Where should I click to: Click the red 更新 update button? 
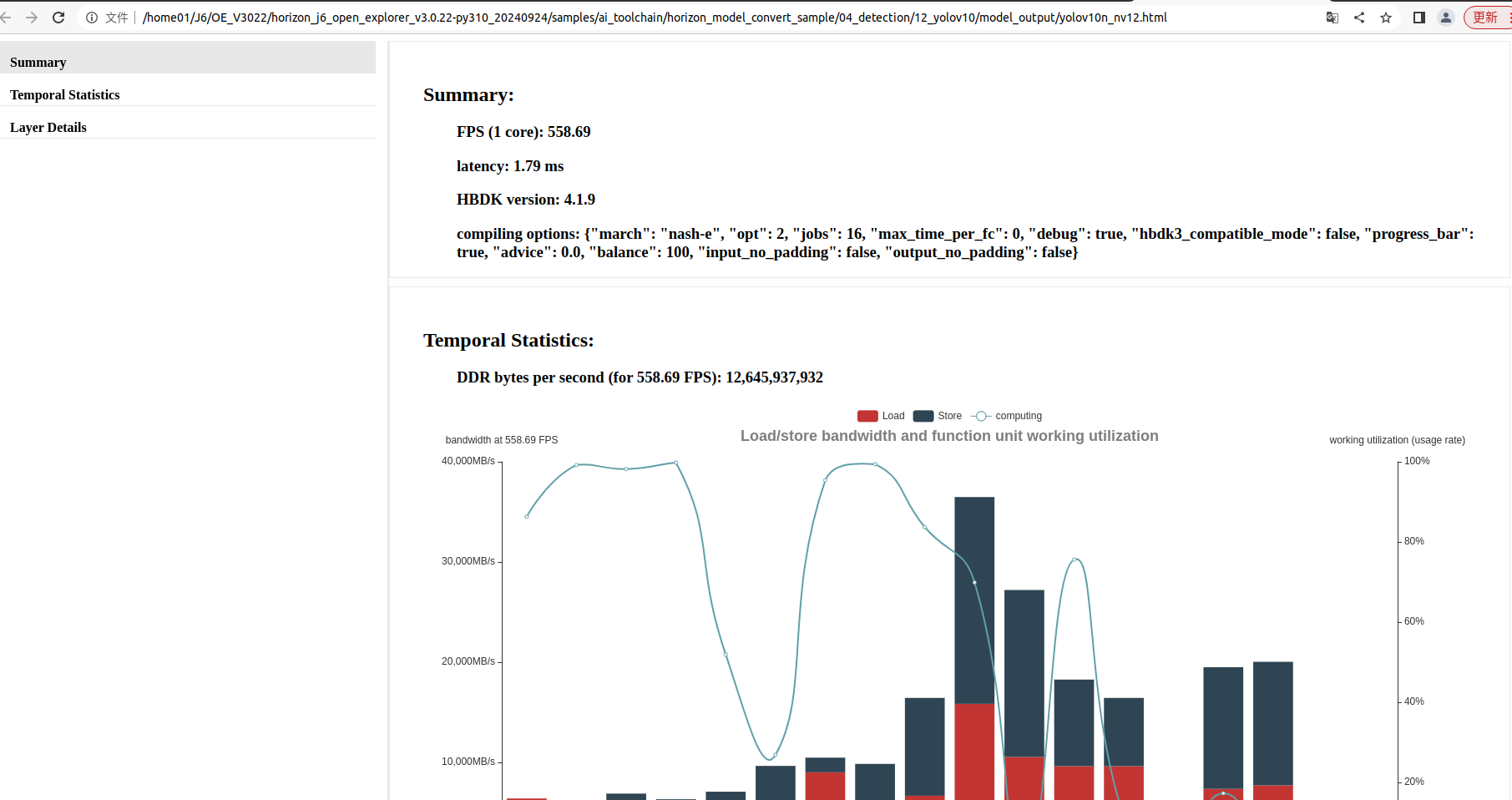[1486, 18]
